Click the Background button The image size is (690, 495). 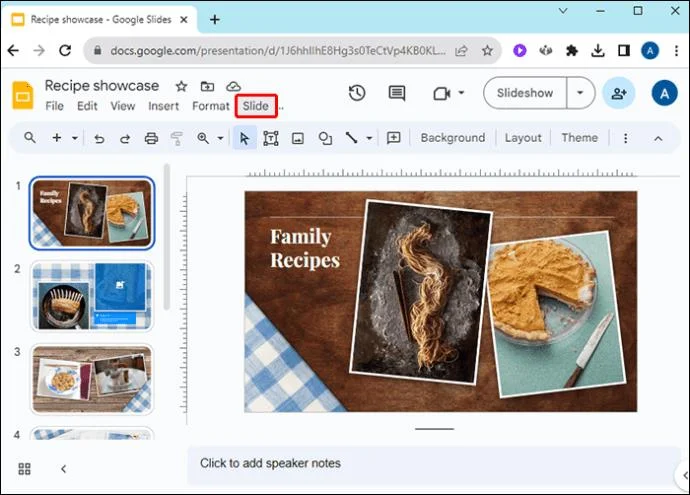(x=453, y=138)
